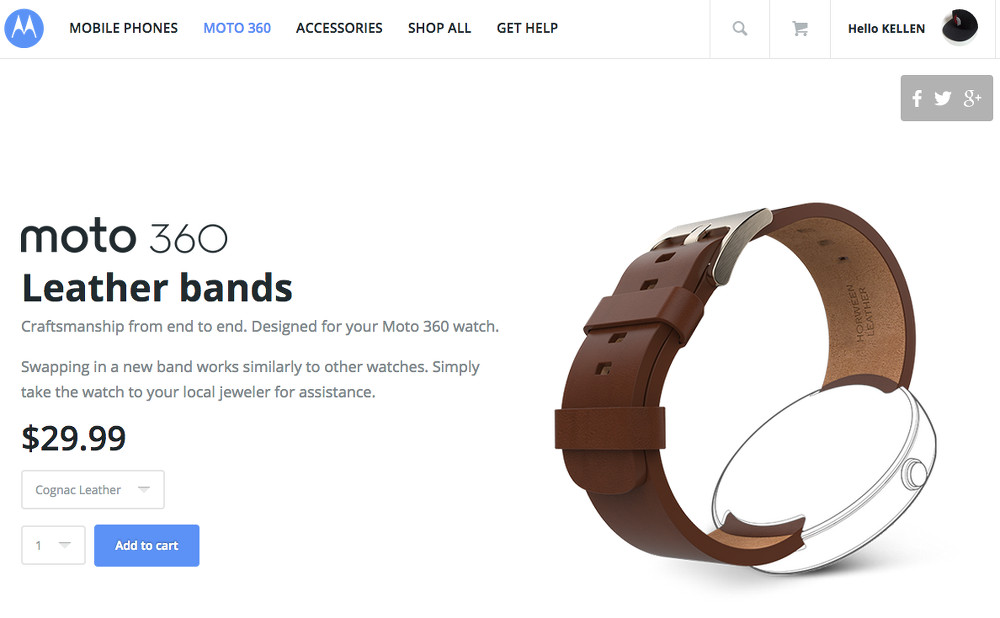Share on Google Plus icon

click(x=972, y=98)
